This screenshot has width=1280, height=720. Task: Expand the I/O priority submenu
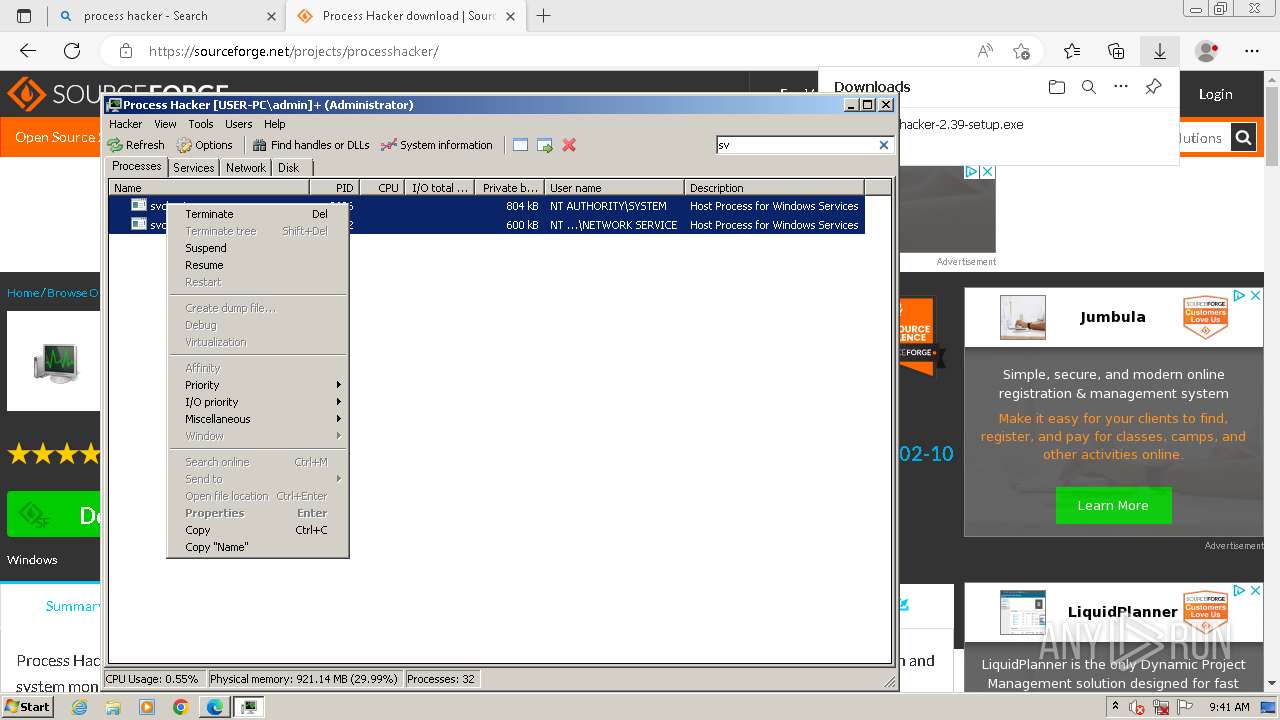pyautogui.click(x=257, y=402)
